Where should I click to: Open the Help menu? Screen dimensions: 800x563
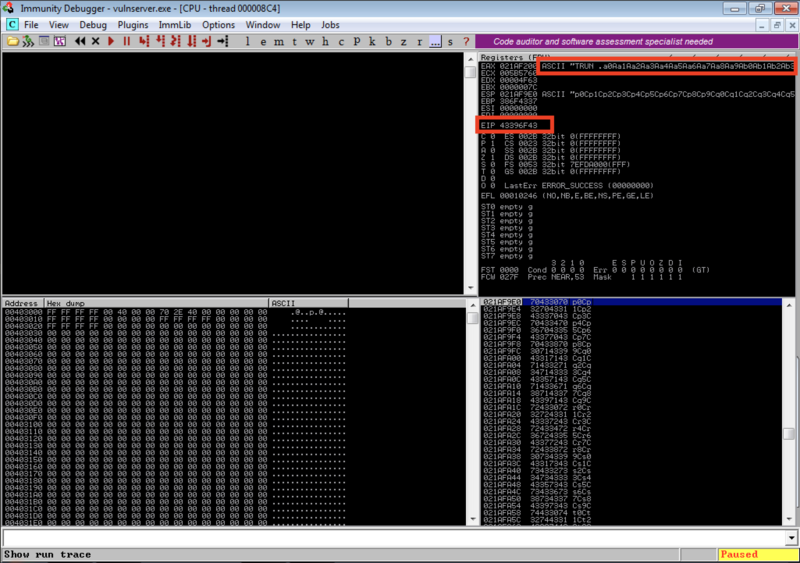301,25
